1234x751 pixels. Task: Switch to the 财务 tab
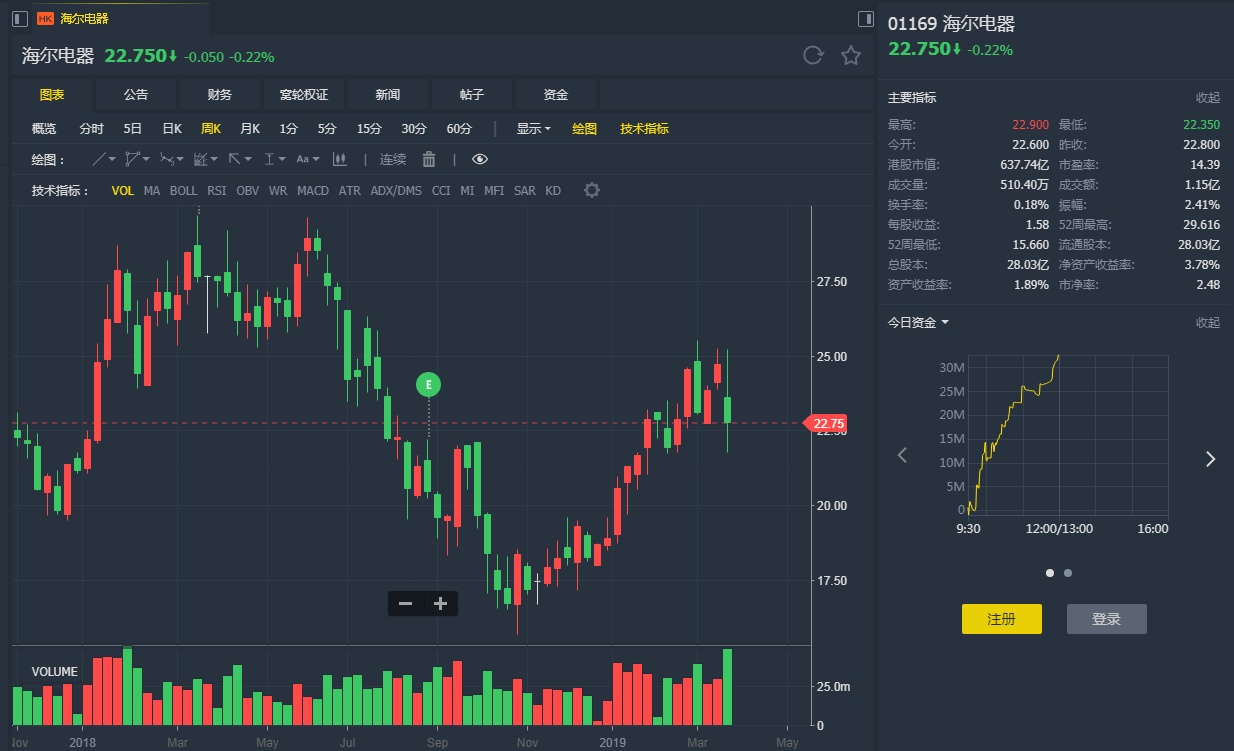pos(219,95)
